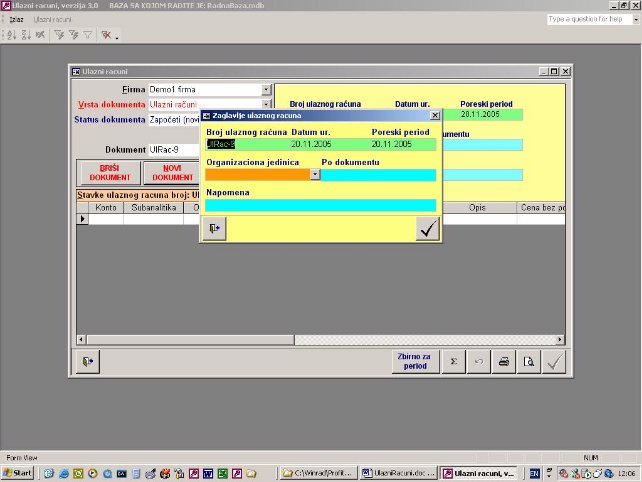Click the Start button on the taskbar
642x482 pixels.
pos(18,472)
